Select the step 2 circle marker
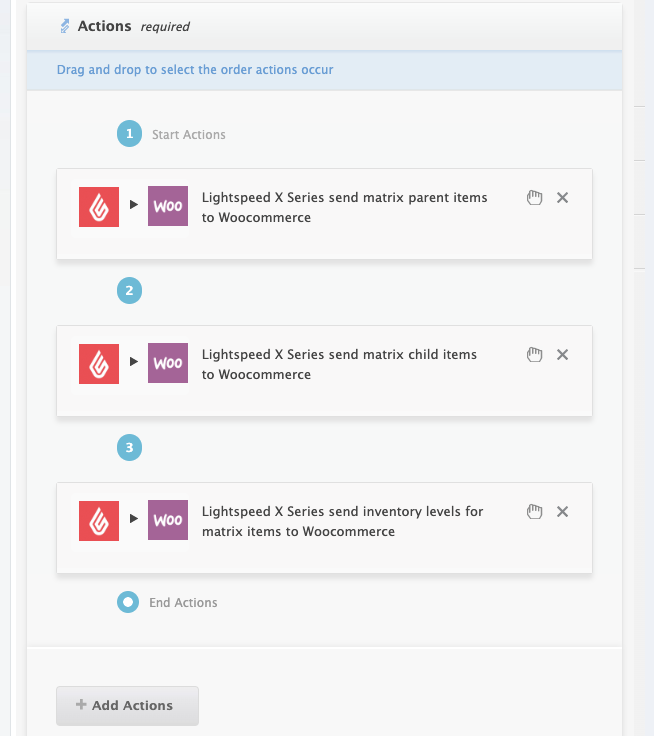Image resolution: width=654 pixels, height=736 pixels. (x=129, y=291)
